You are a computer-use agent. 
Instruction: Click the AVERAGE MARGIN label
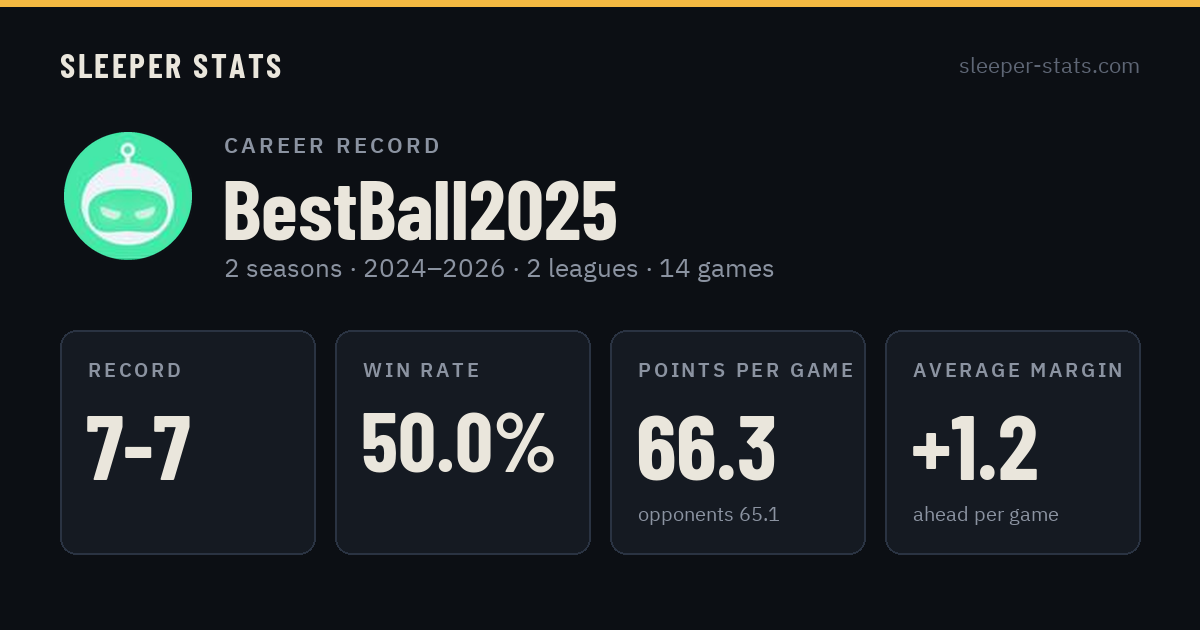1018,371
